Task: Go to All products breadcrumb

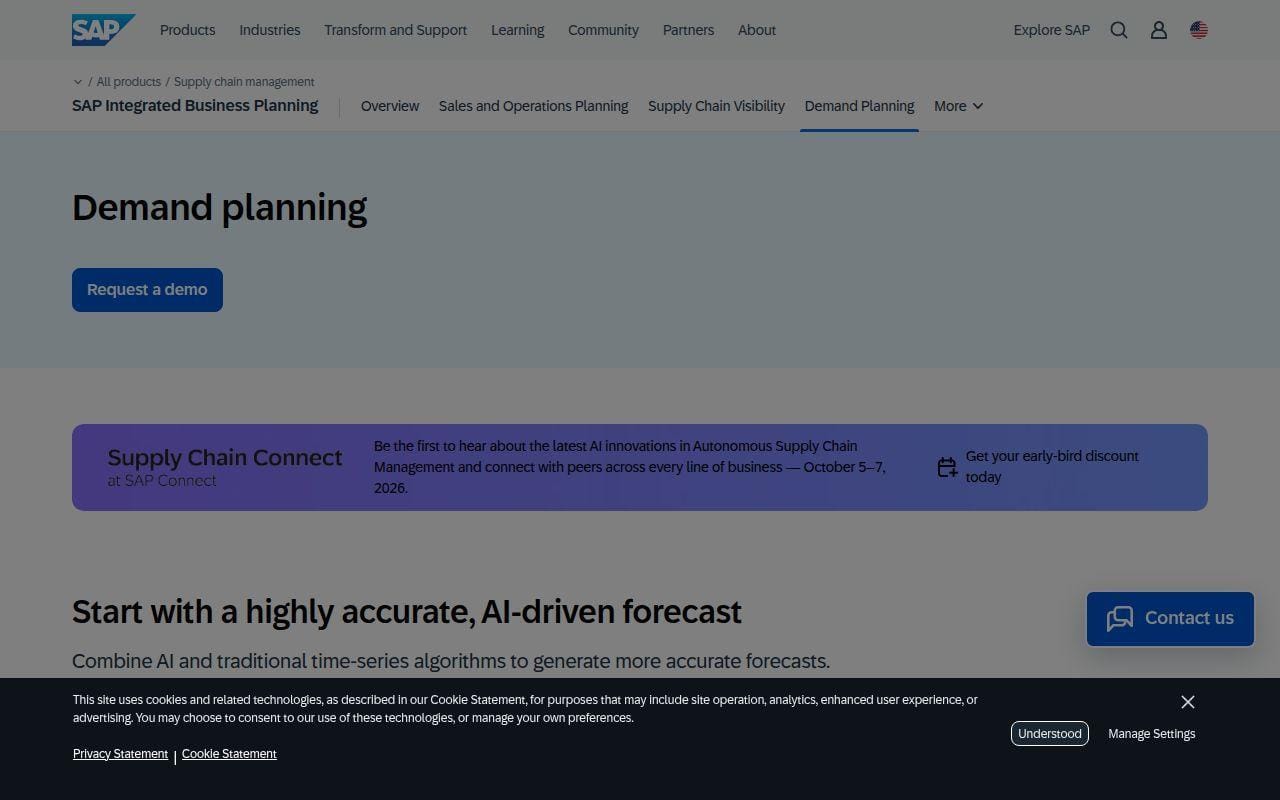Action: [x=129, y=82]
